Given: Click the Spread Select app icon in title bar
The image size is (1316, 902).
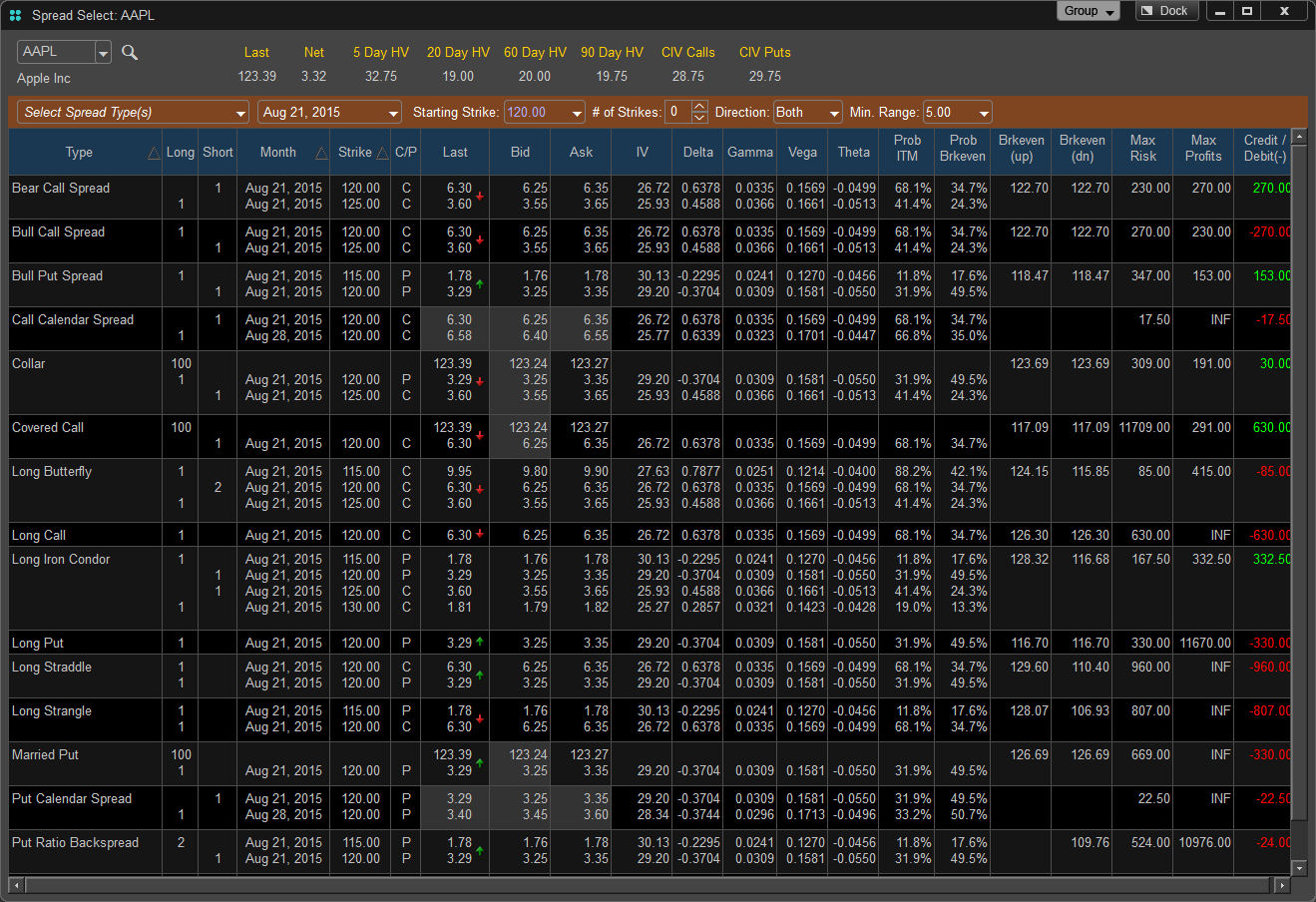Looking at the screenshot, I should pyautogui.click(x=15, y=14).
